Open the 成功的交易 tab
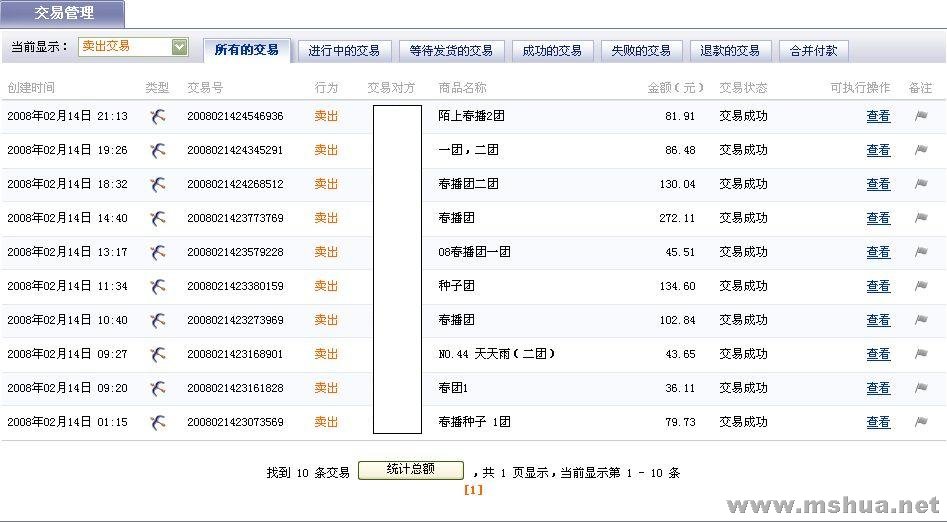The image size is (947, 522). tap(553, 51)
